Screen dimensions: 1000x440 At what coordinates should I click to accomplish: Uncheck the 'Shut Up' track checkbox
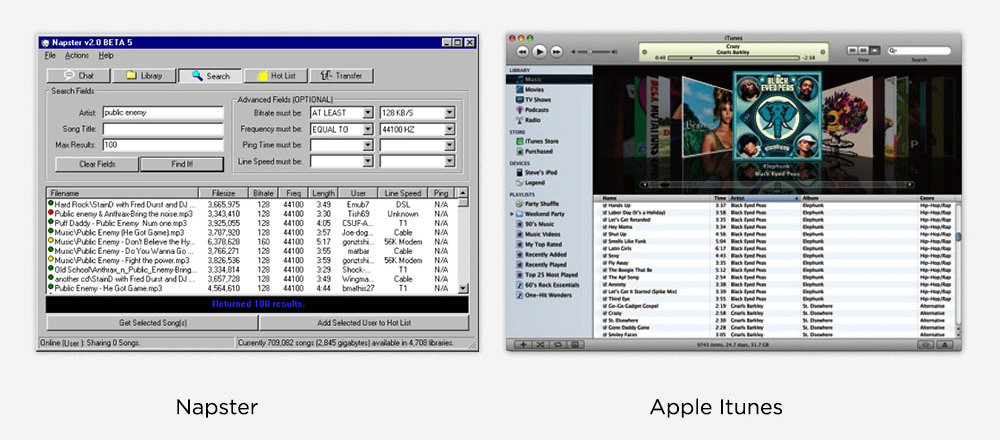click(x=604, y=234)
